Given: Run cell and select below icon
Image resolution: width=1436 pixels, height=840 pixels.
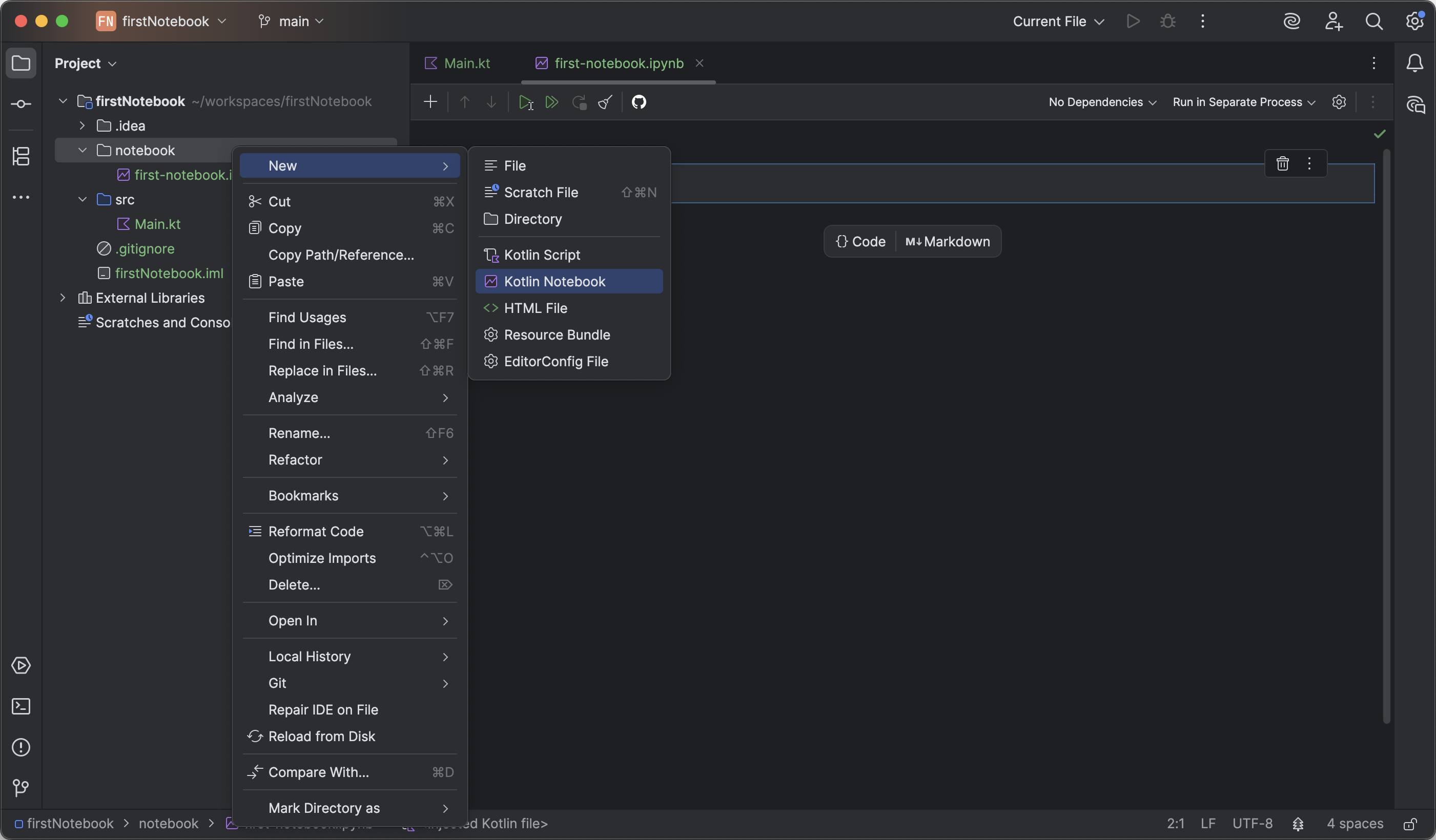Looking at the screenshot, I should [x=525, y=102].
